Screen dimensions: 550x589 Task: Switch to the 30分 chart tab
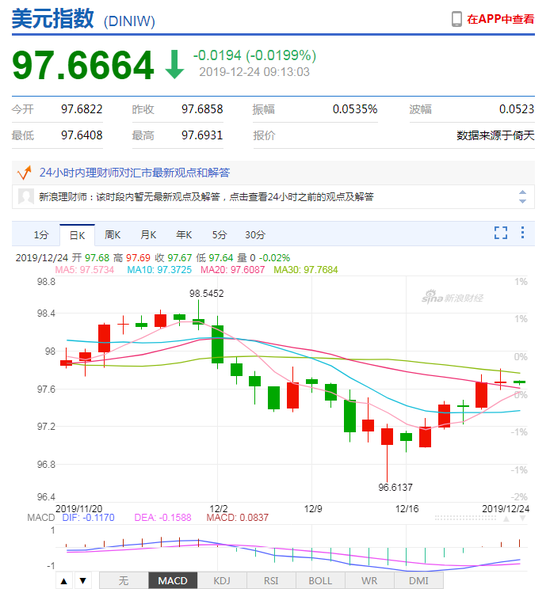pyautogui.click(x=255, y=235)
